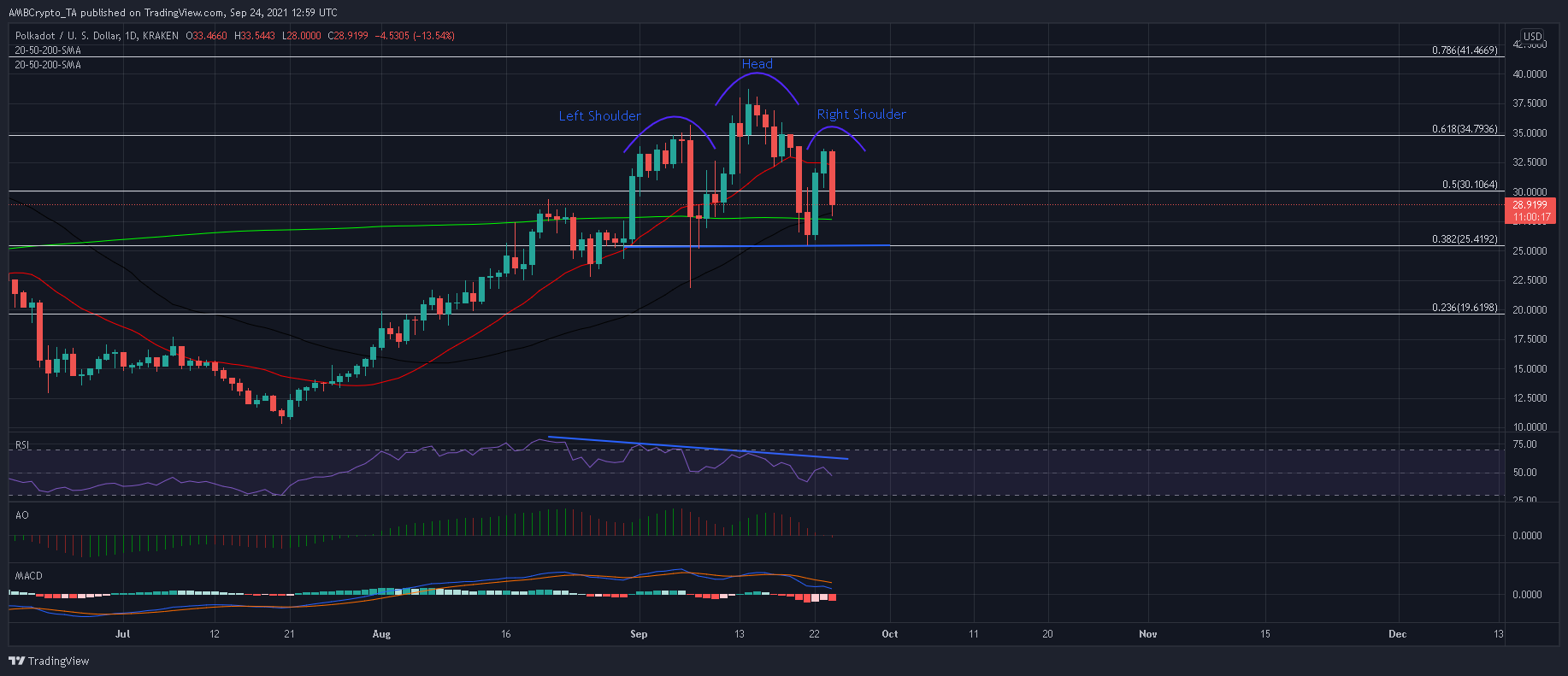Click the 0.5(30.1064) Fibonacci level label
The height and width of the screenshot is (676, 1568).
tap(1471, 185)
